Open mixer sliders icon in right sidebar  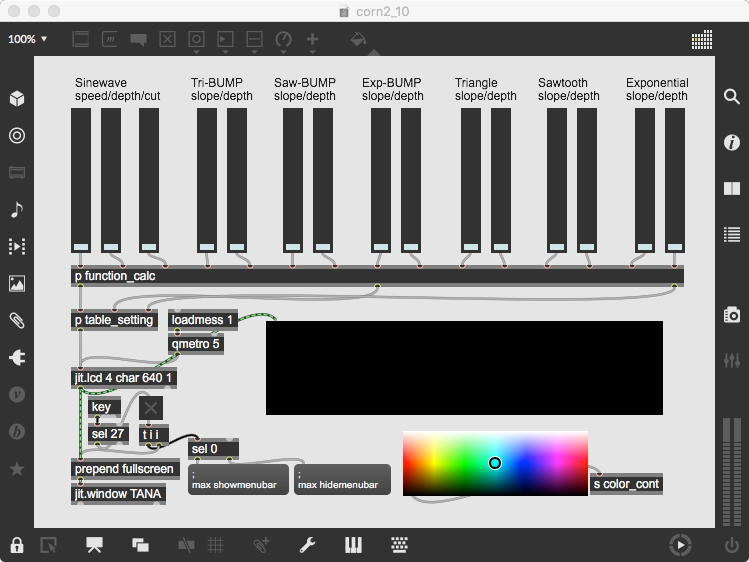click(x=731, y=360)
